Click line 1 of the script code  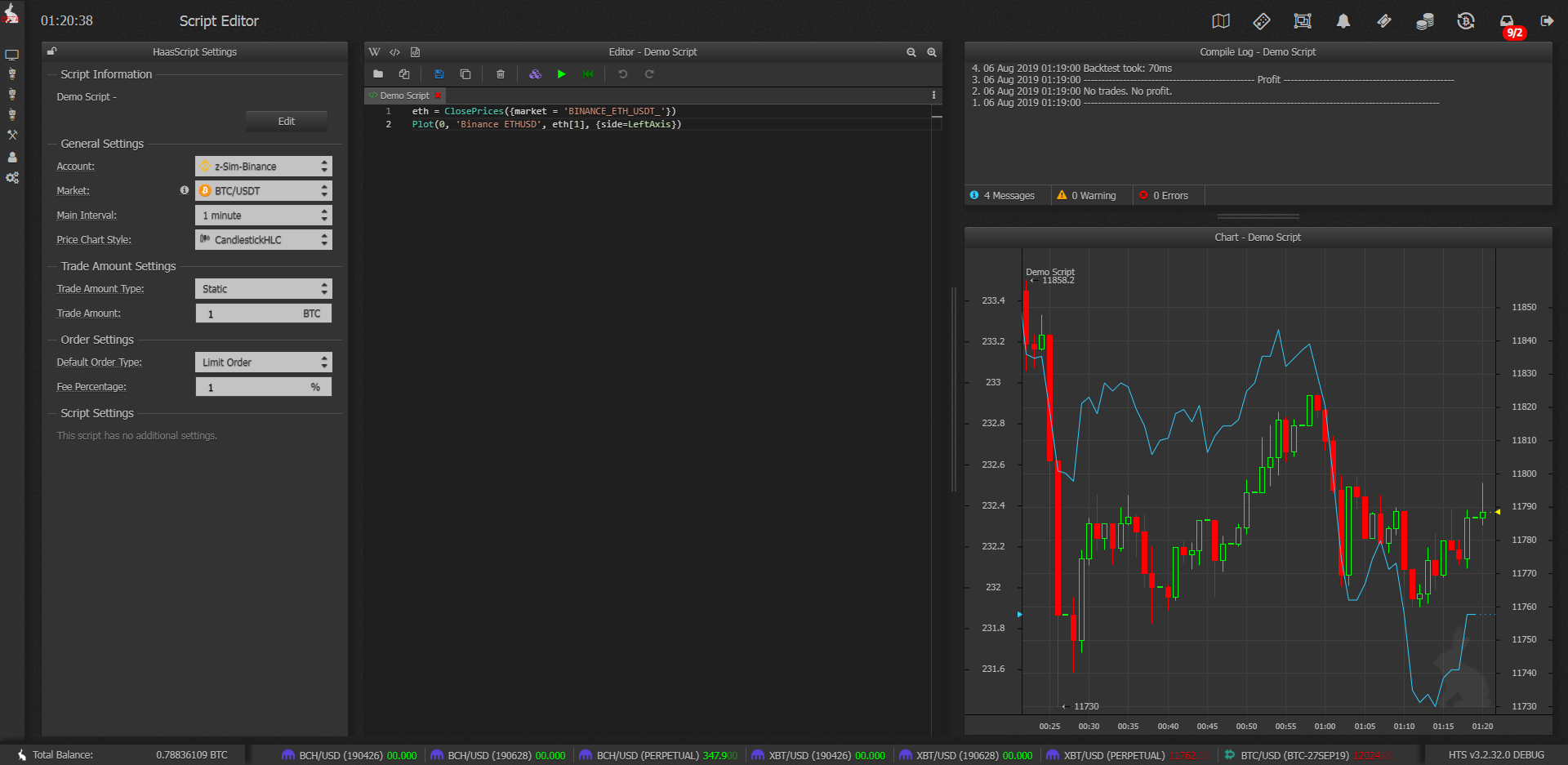544,111
